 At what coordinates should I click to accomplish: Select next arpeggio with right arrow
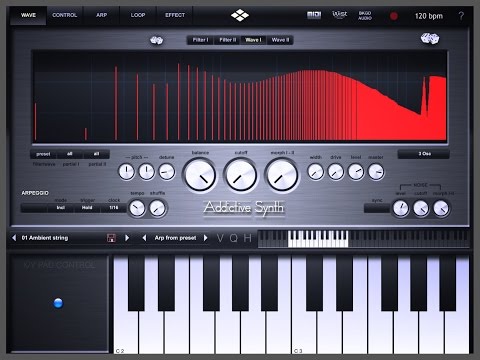(x=206, y=238)
